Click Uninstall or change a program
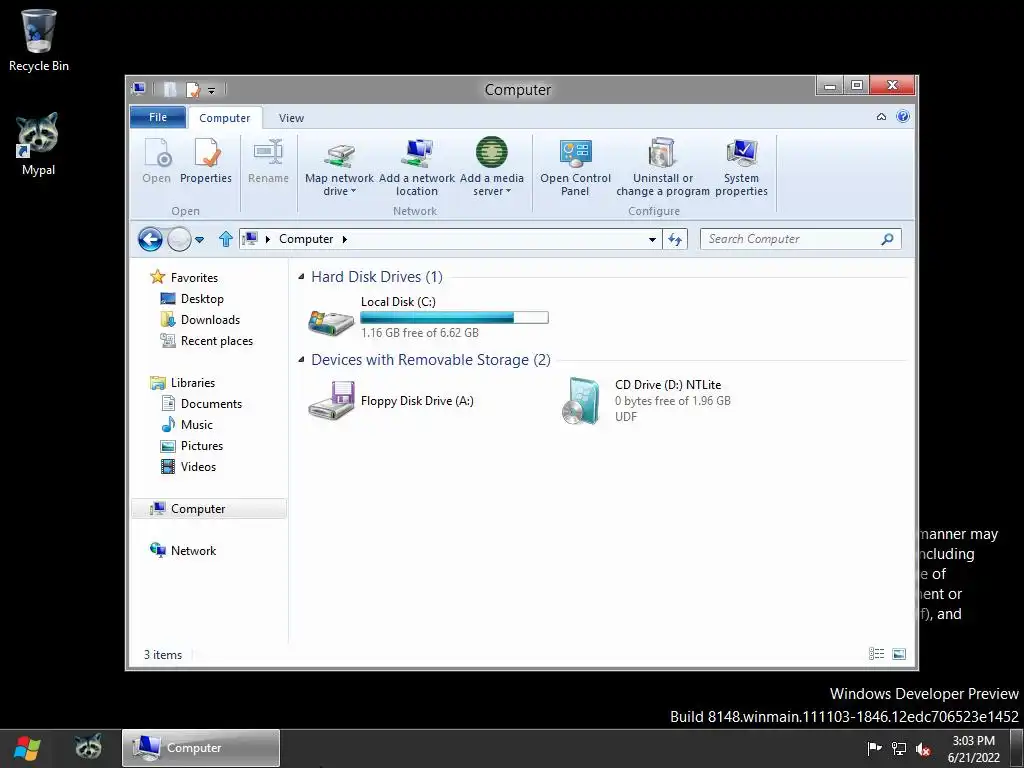Screen dimensions: 1024x768 coord(663,167)
